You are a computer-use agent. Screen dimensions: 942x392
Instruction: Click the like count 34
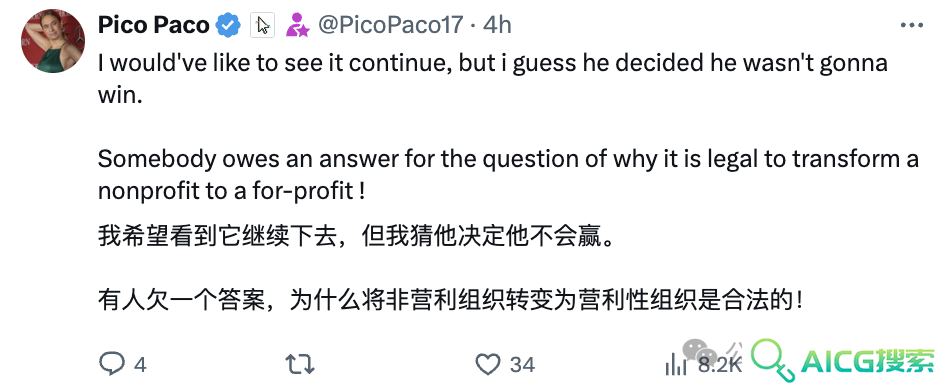tap(522, 364)
